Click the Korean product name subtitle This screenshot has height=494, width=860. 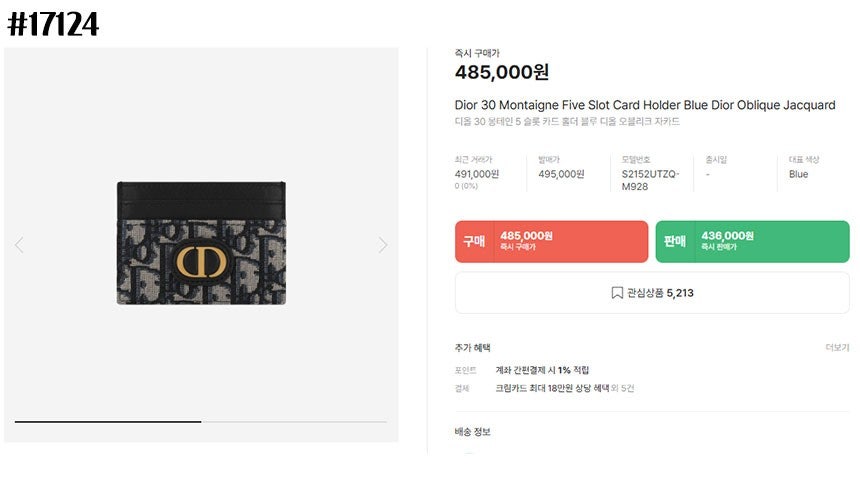pos(567,122)
